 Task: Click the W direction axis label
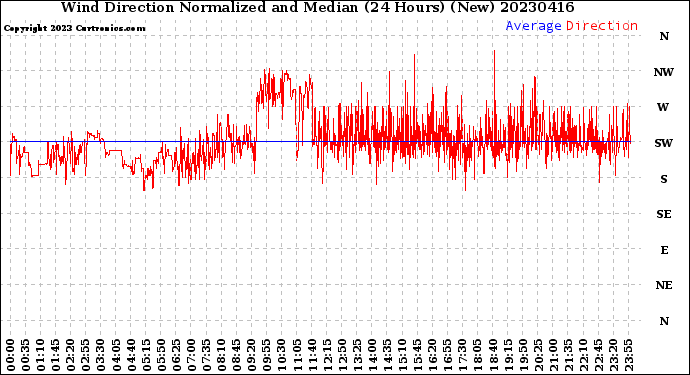click(663, 107)
